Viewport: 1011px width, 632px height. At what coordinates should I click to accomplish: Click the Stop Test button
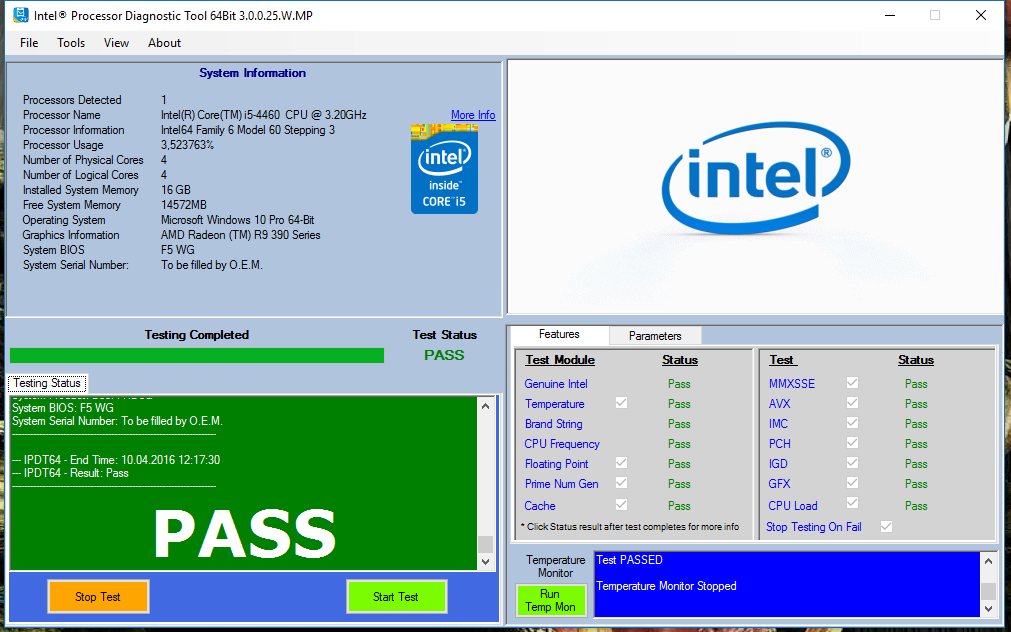pyautogui.click(x=98, y=597)
